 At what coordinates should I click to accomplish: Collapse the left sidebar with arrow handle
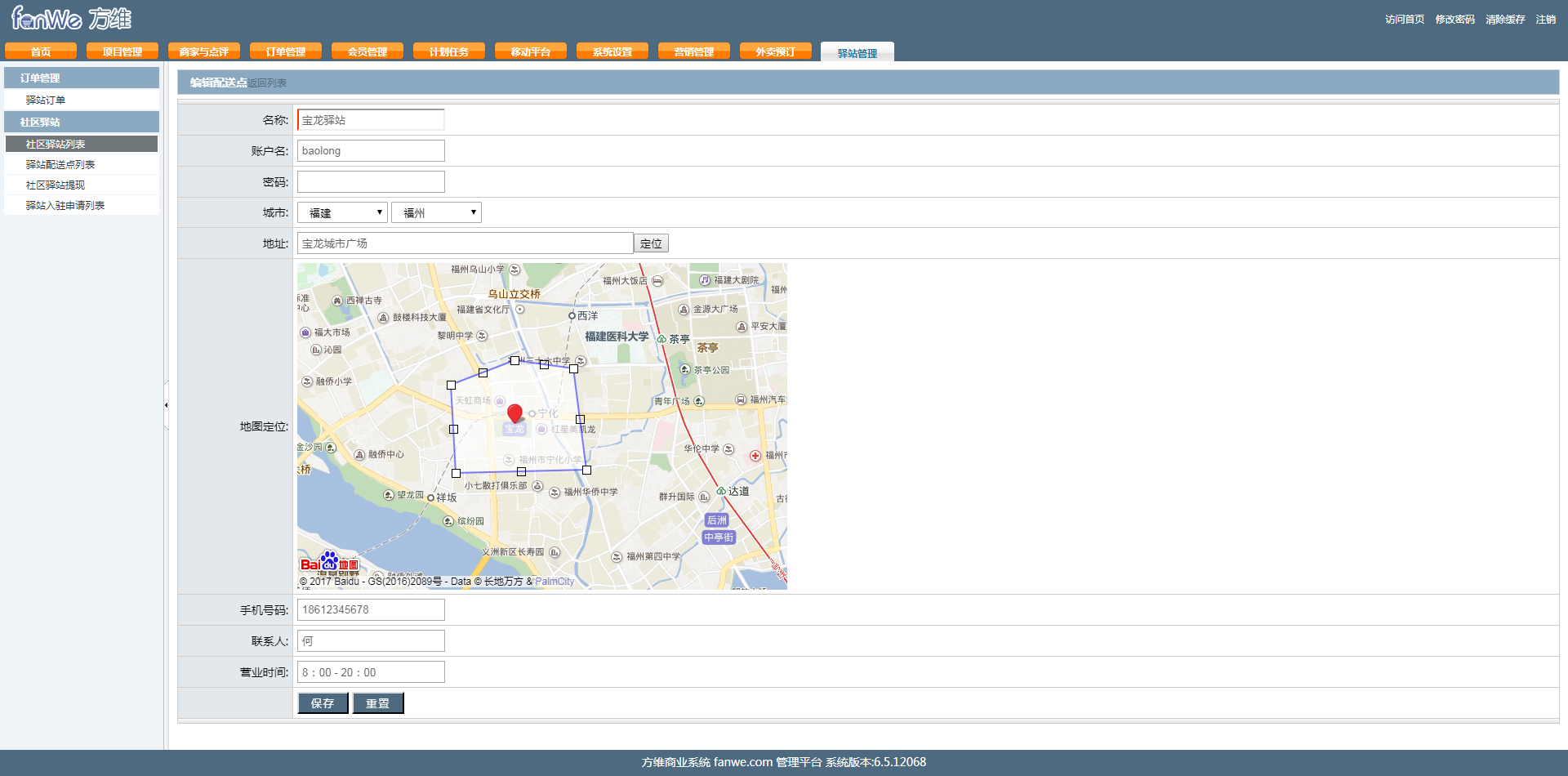tap(166, 405)
